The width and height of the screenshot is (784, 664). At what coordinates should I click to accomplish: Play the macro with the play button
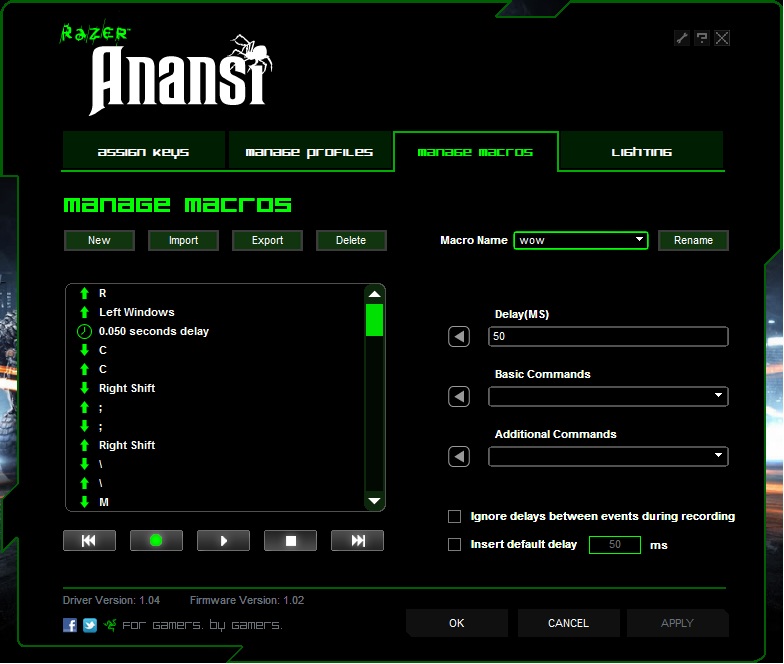pyautogui.click(x=224, y=540)
